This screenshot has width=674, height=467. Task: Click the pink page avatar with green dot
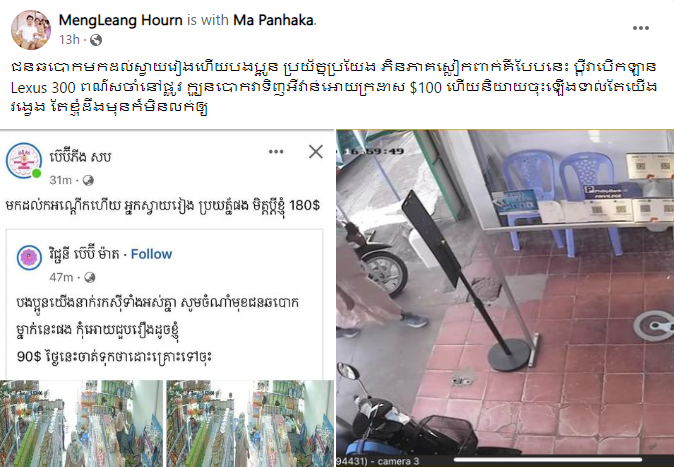click(x=24, y=161)
